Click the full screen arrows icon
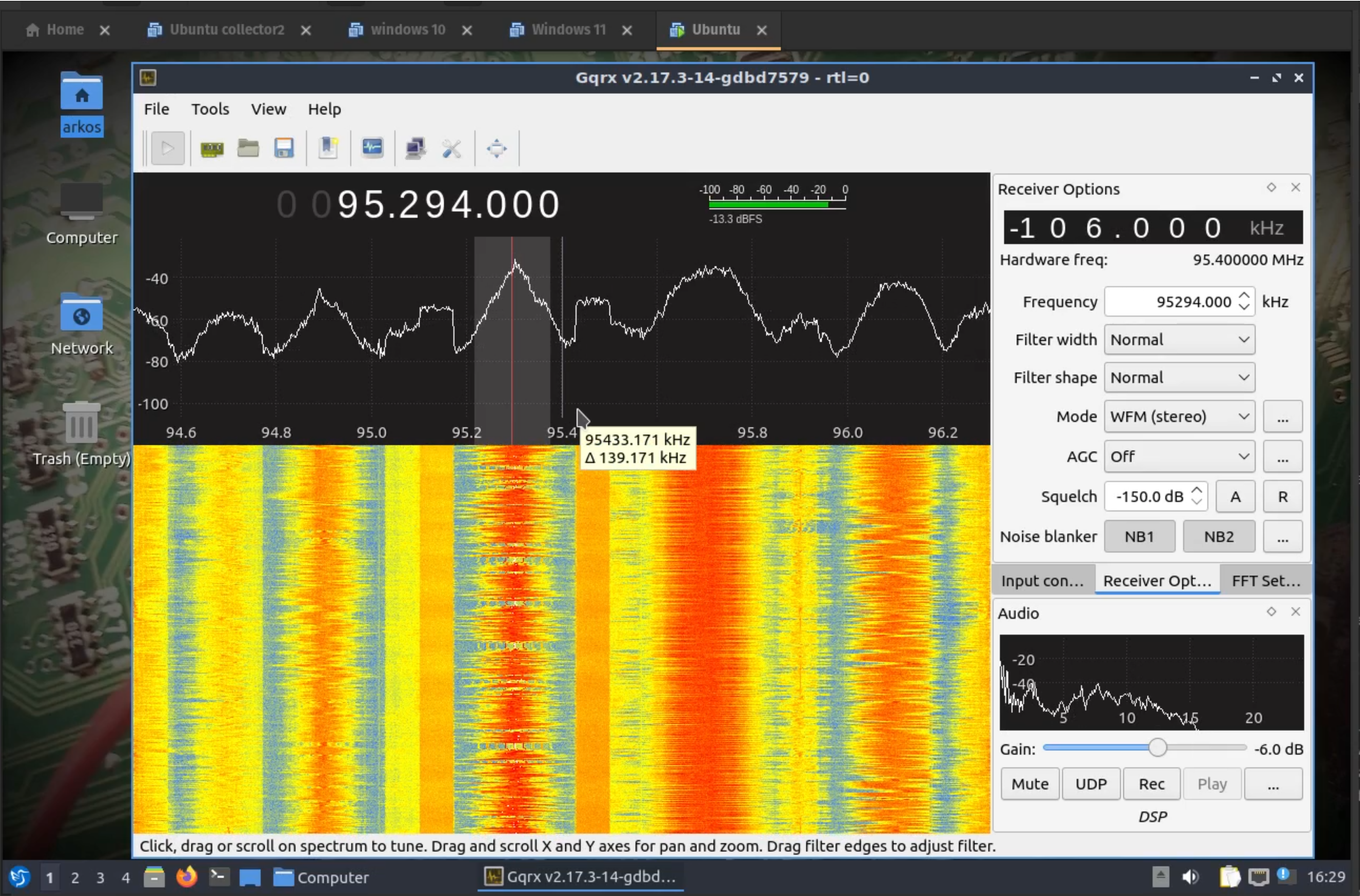 click(x=496, y=149)
